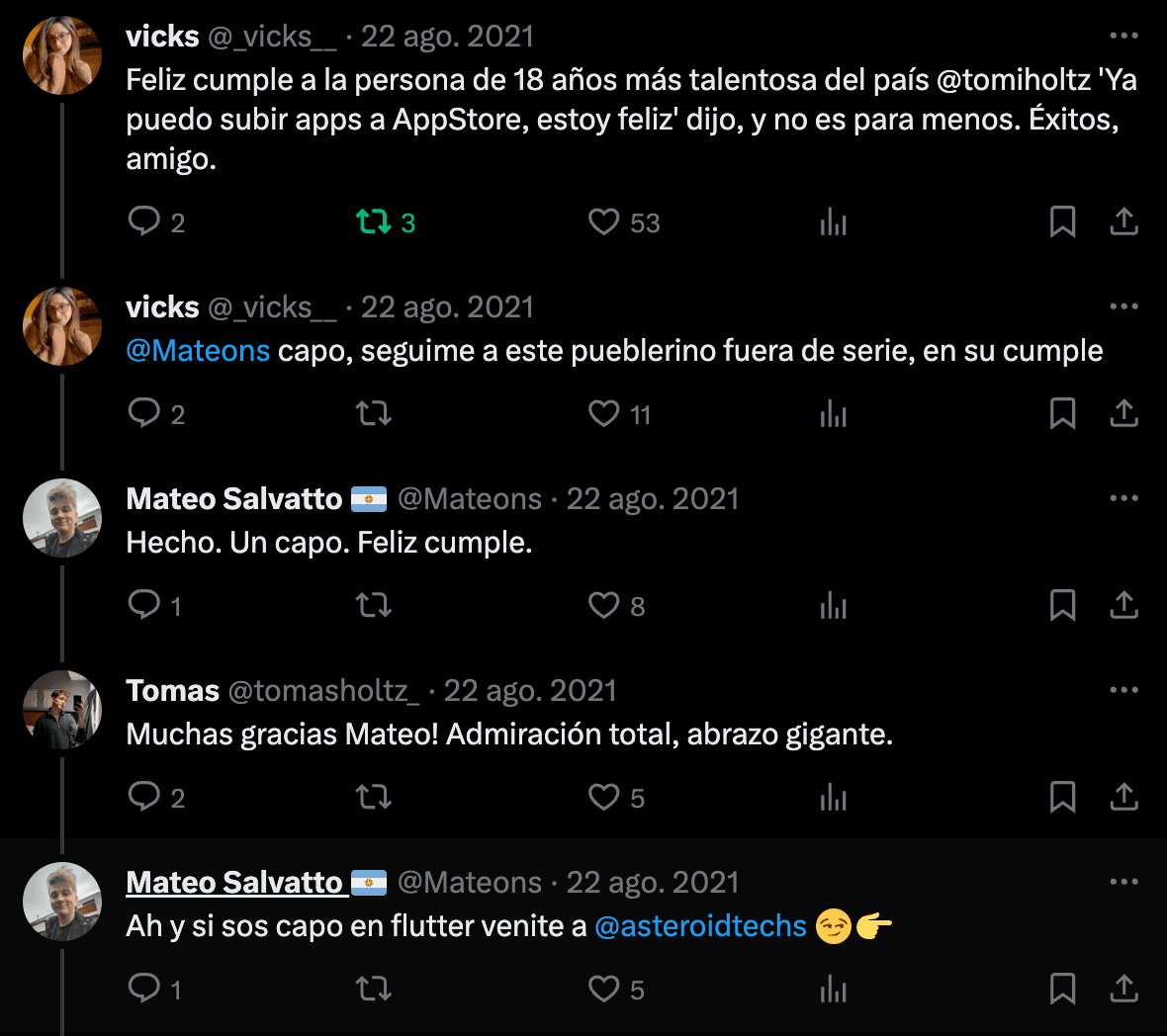Open the blue @Mateons mention
This screenshot has height=1036, width=1167.
coord(198,350)
